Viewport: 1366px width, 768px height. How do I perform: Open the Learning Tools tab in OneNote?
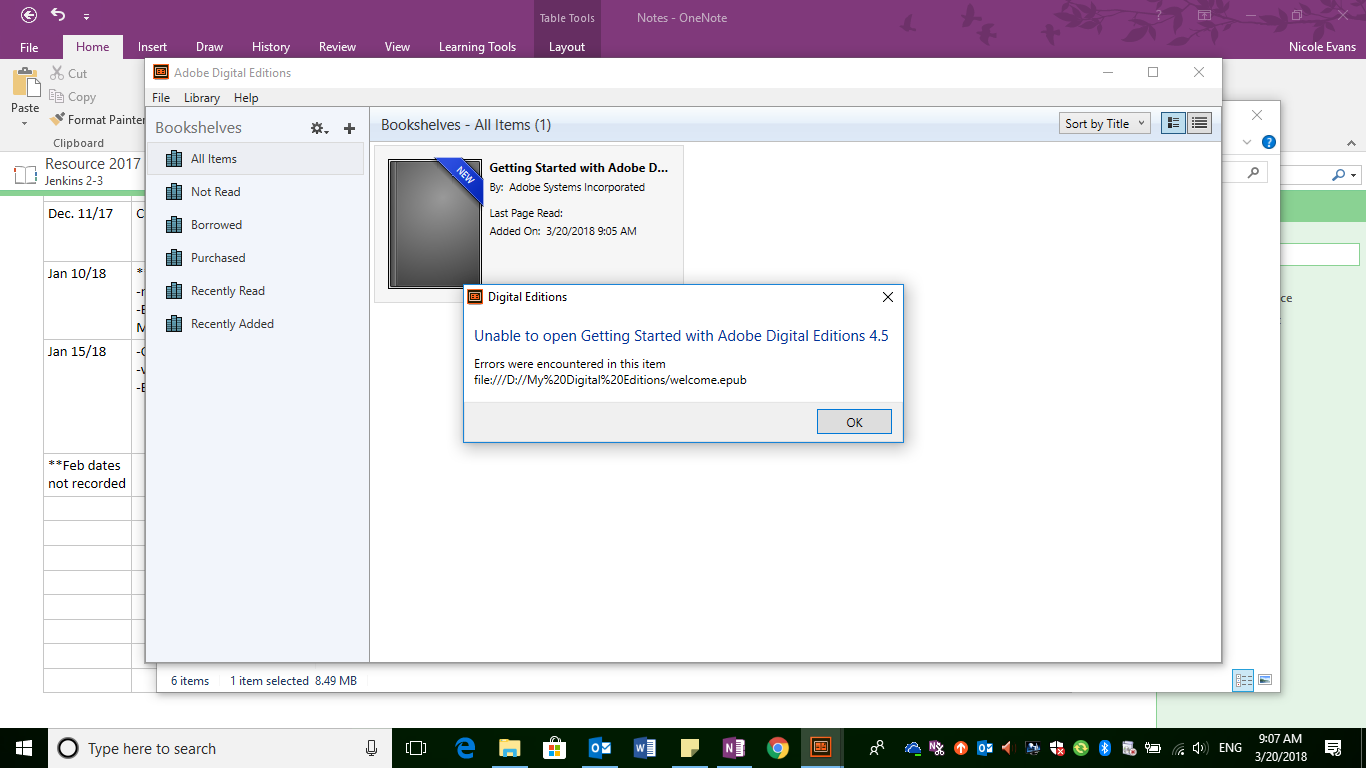click(x=477, y=47)
